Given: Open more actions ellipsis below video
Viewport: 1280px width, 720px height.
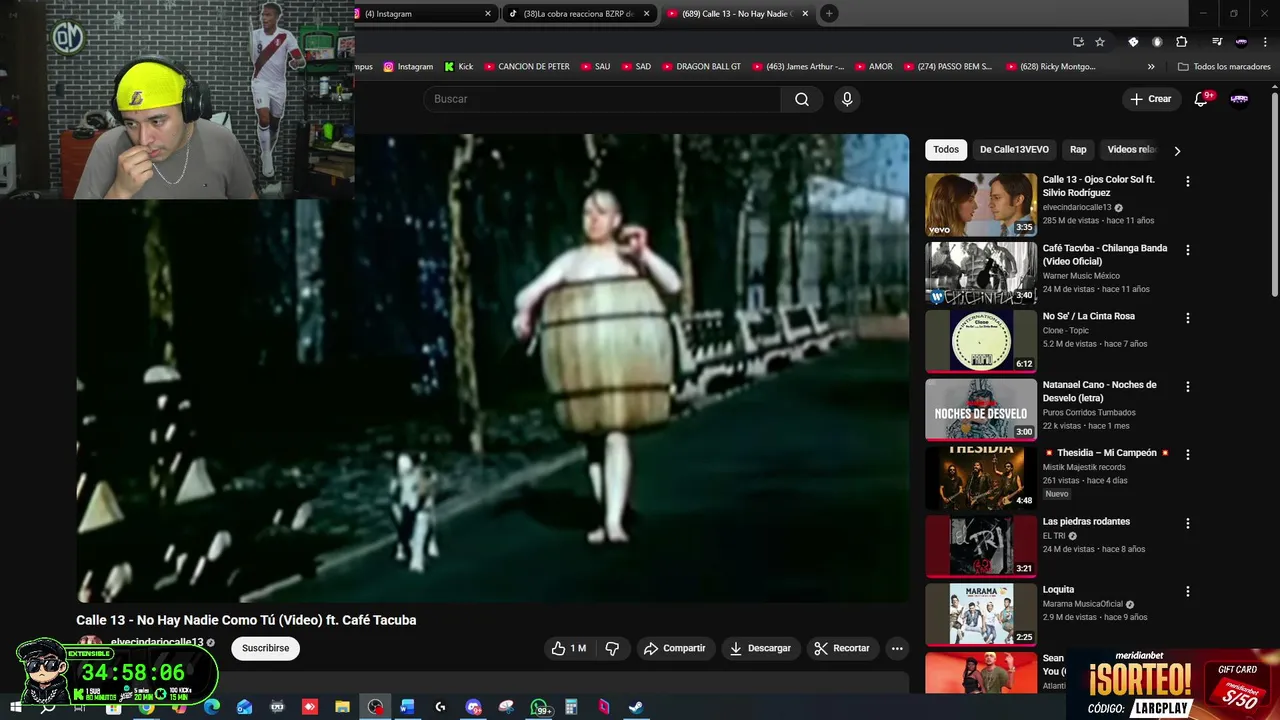Looking at the screenshot, I should click(x=897, y=648).
